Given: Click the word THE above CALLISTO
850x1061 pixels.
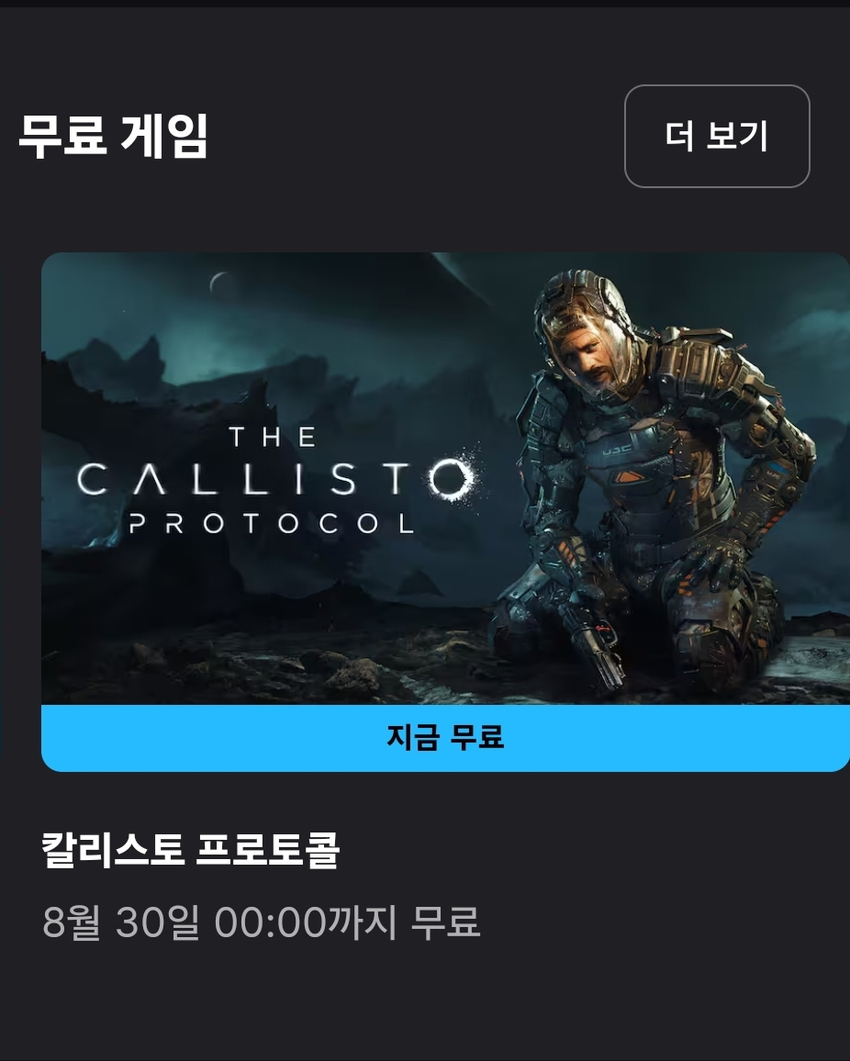Looking at the screenshot, I should (x=272, y=437).
